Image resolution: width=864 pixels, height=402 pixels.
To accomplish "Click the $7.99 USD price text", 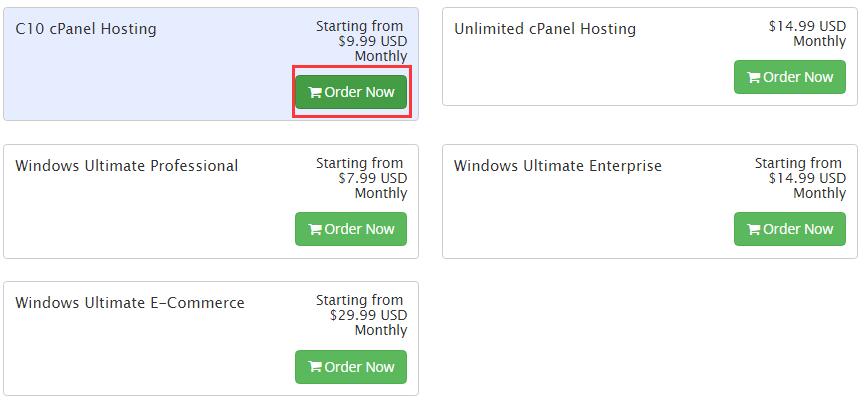I will point(372,178).
